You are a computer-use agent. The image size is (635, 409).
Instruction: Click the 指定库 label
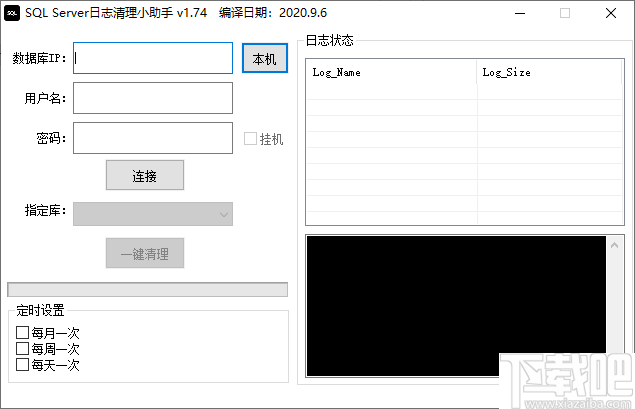click(45, 210)
